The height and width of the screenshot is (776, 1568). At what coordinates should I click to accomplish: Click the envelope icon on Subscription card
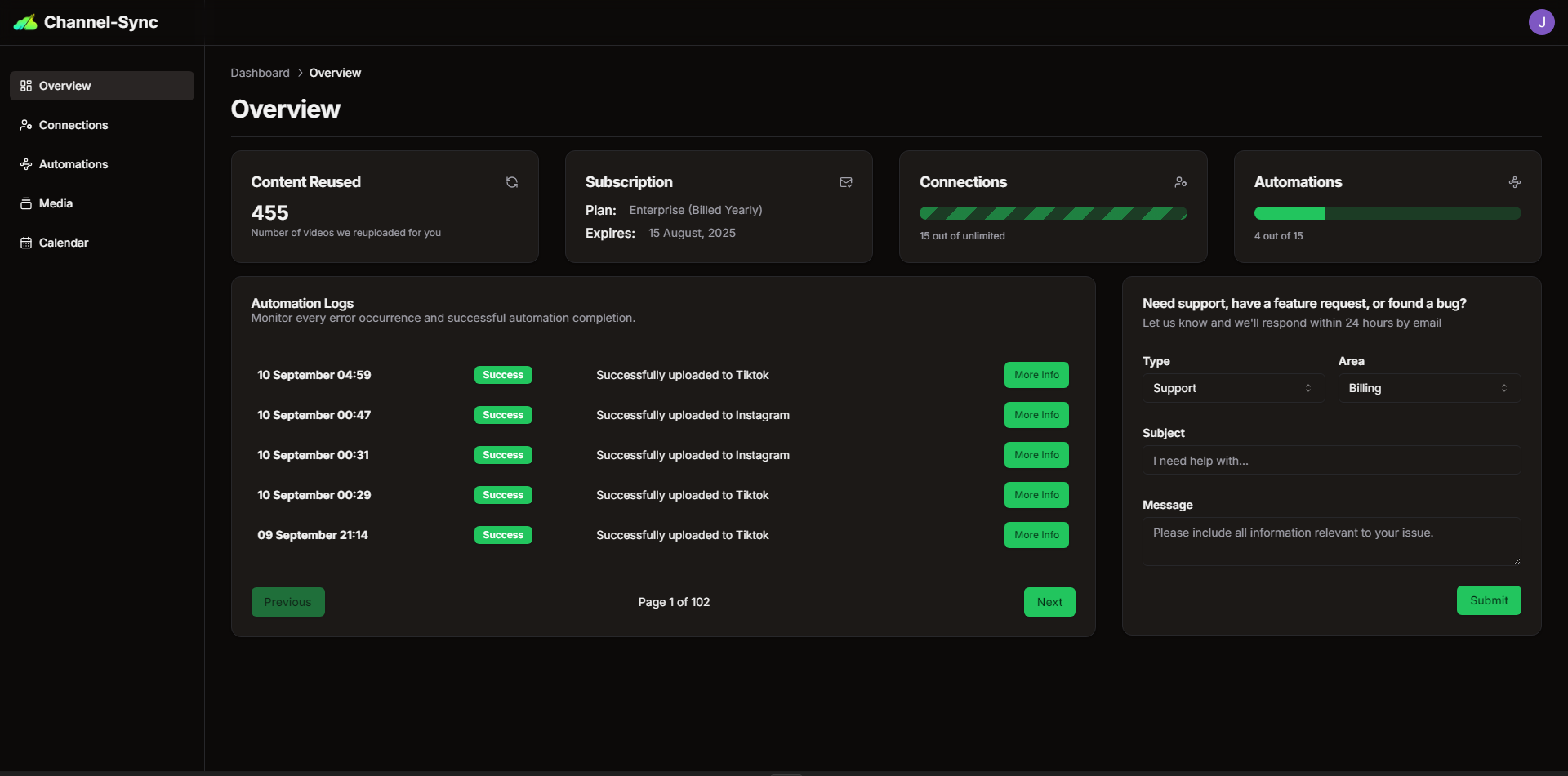pos(846,182)
